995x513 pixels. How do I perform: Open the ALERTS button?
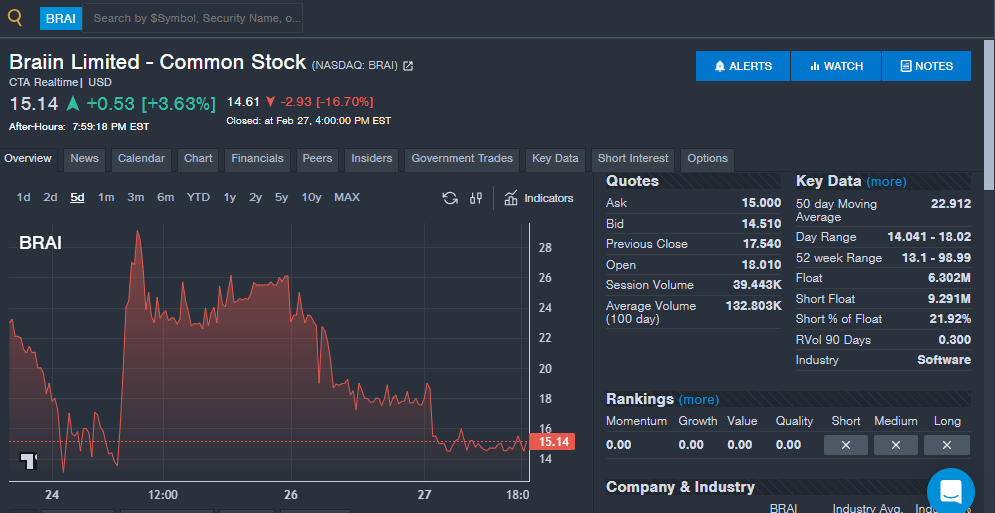(x=742, y=66)
